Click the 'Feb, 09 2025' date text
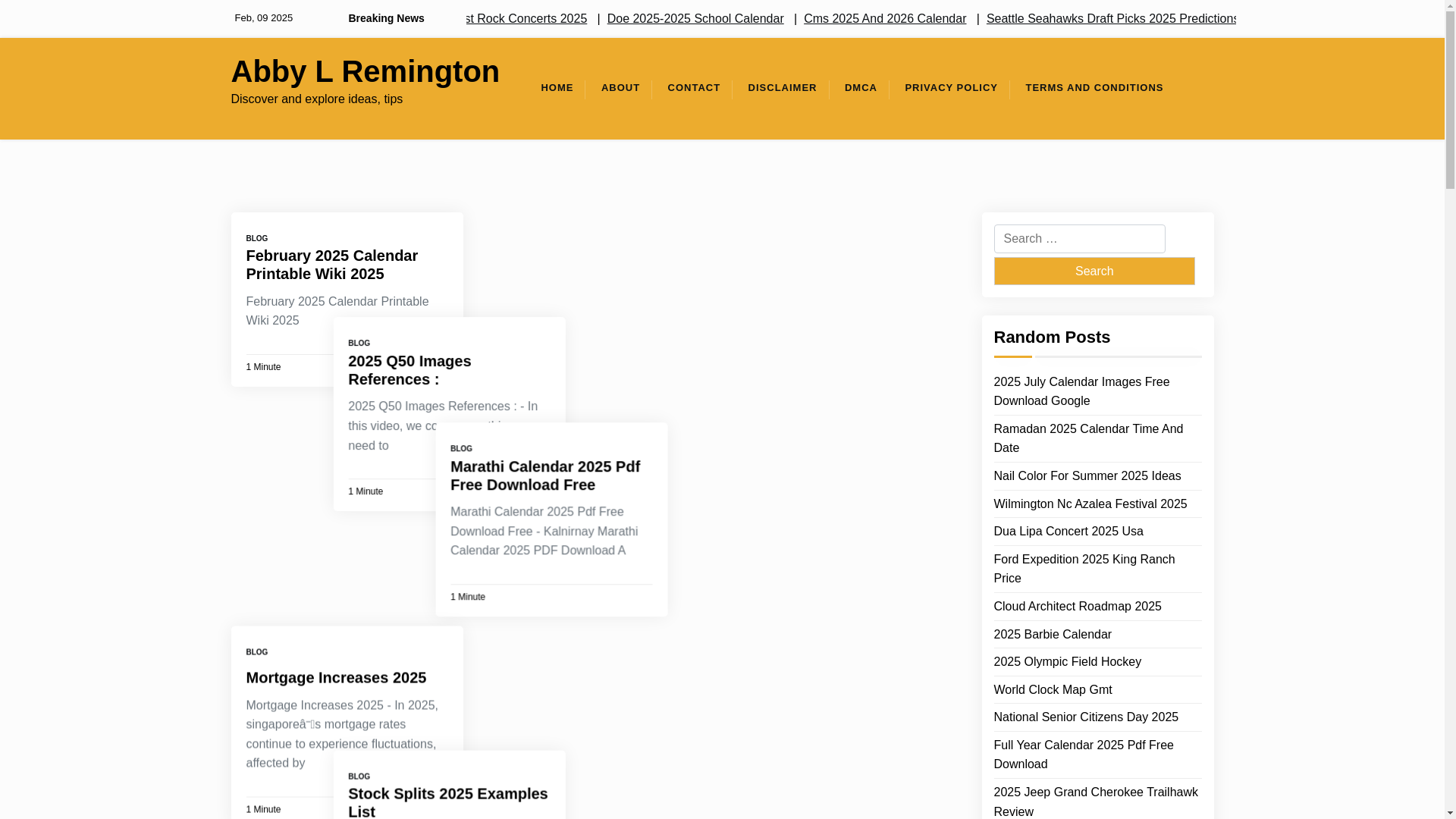Viewport: 1456px width, 819px height. 263,18
